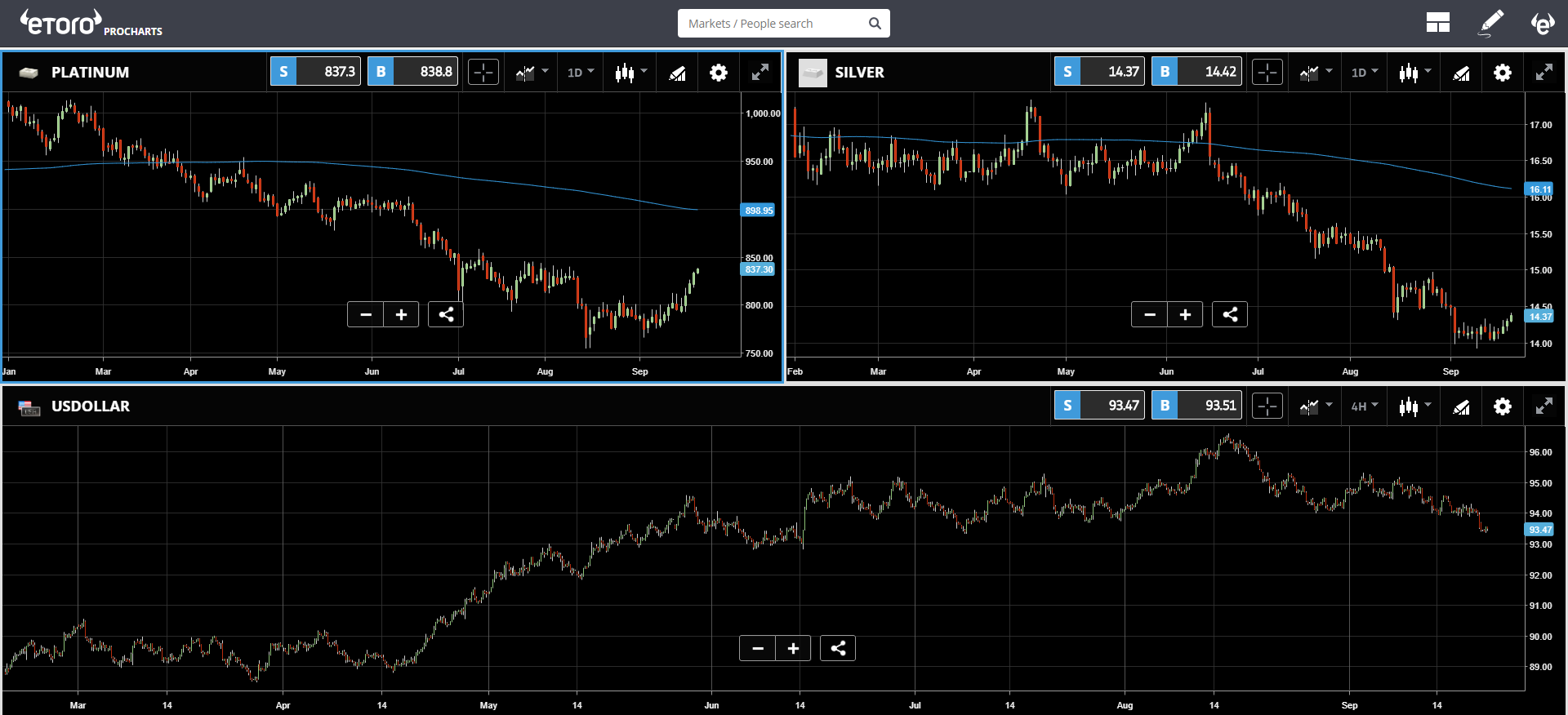Open the layout grid selector icon
The image size is (1568, 715).
[x=1437, y=23]
